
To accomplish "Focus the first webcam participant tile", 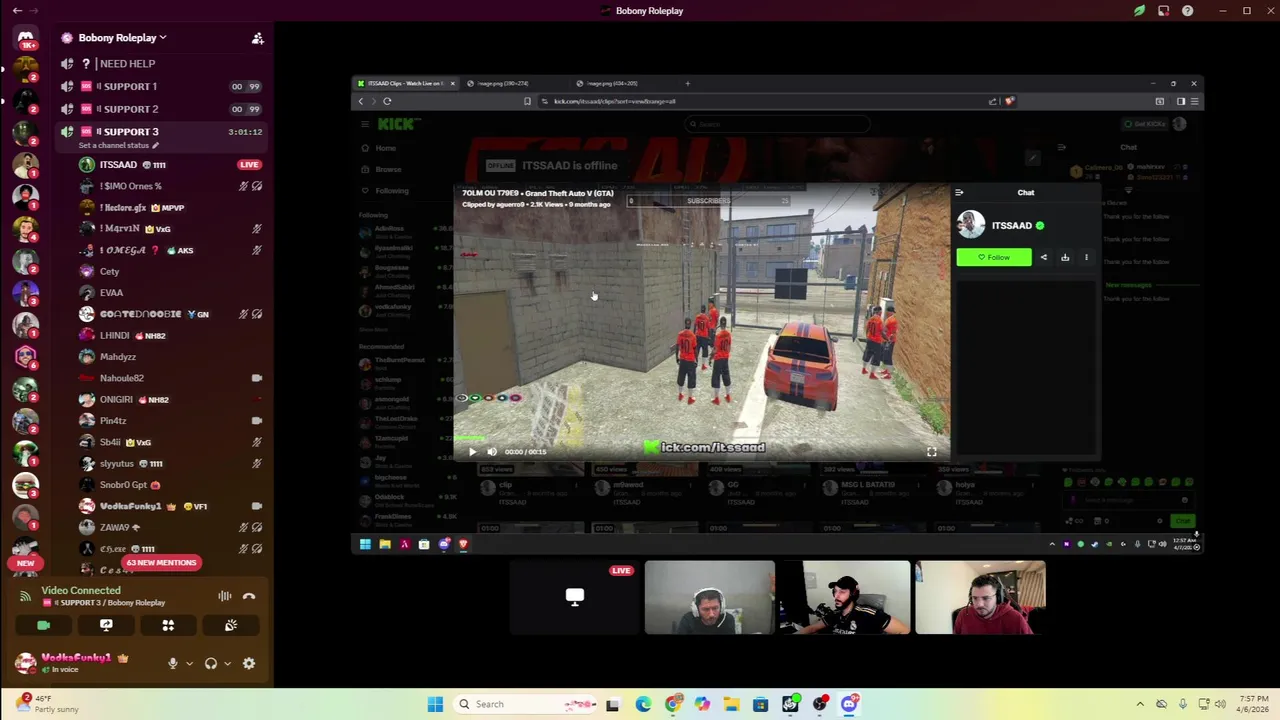I will coord(709,598).
